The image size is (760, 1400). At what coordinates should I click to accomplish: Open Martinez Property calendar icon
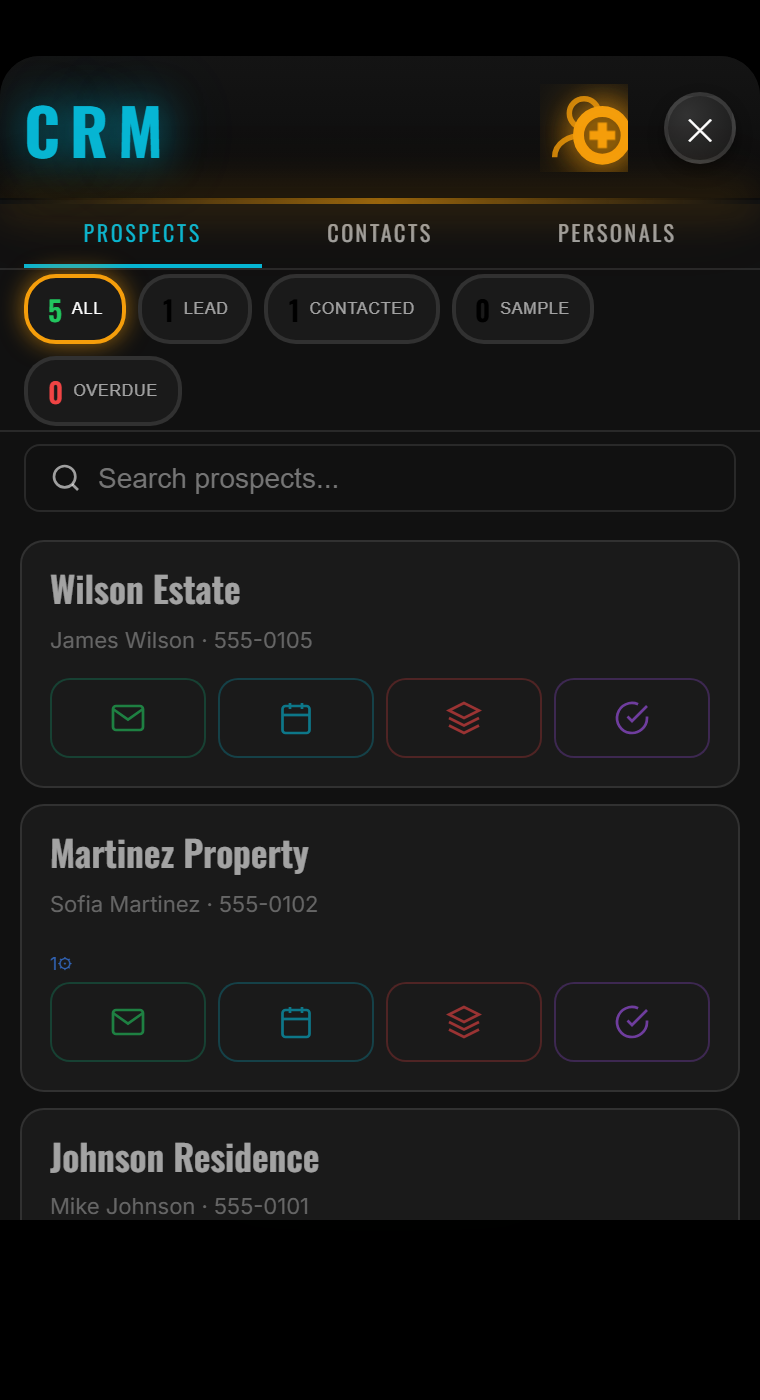[296, 1022]
